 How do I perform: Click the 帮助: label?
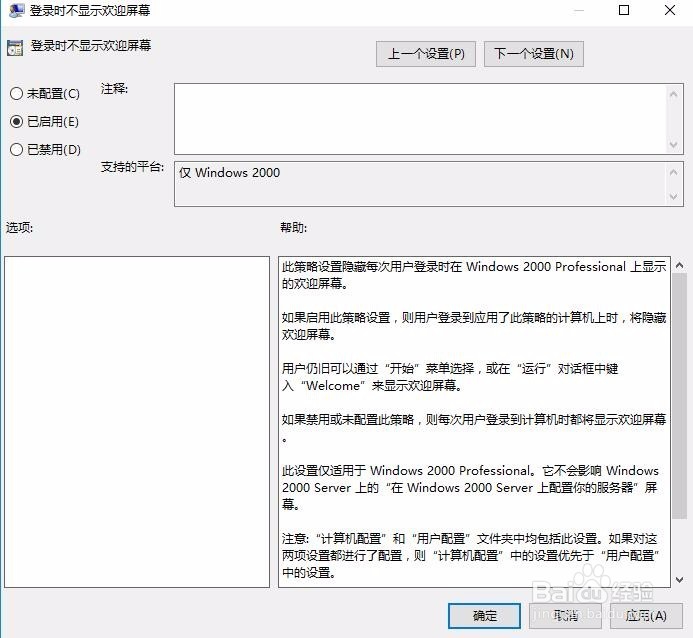pyautogui.click(x=293, y=228)
